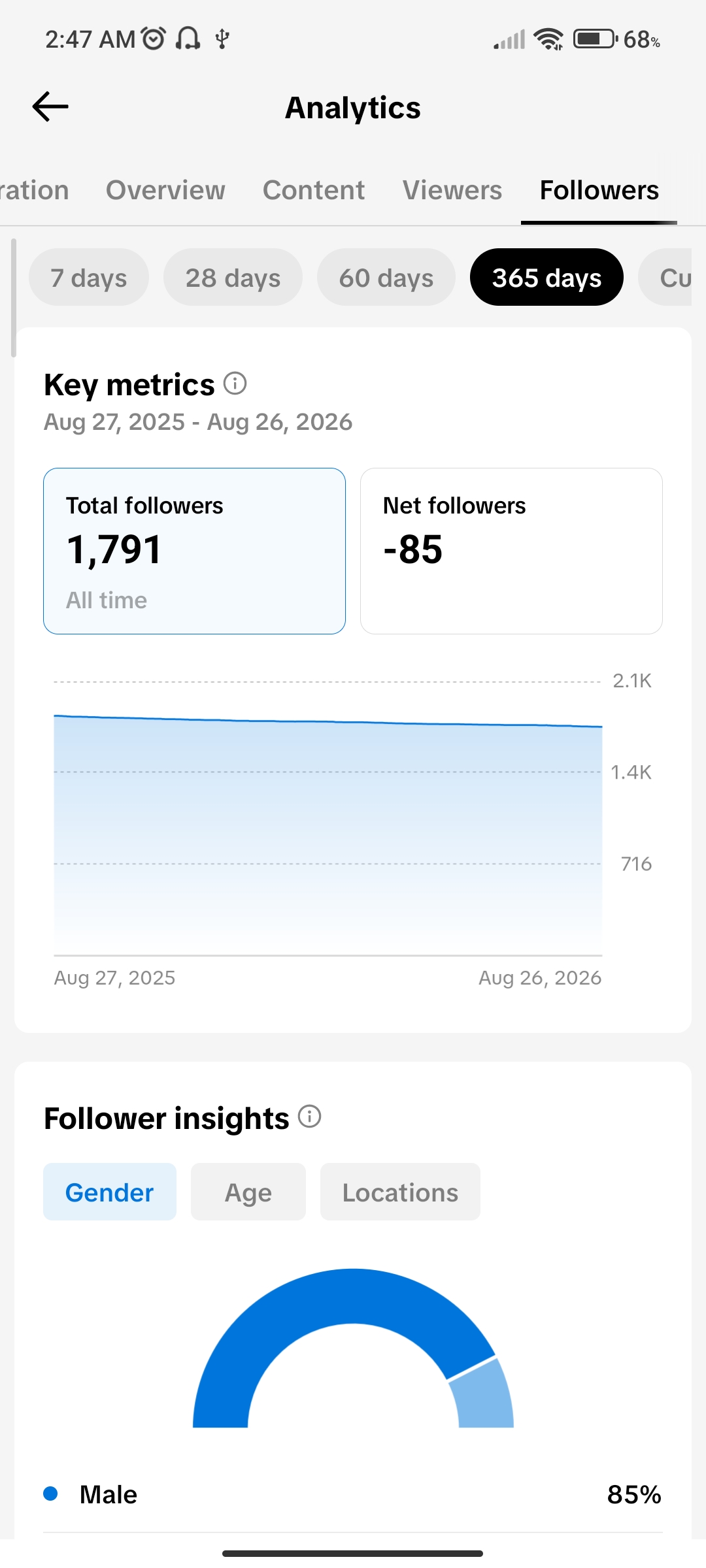Screen dimensions: 706x1568
Task: Show Age follower insights
Action: click(x=248, y=1192)
